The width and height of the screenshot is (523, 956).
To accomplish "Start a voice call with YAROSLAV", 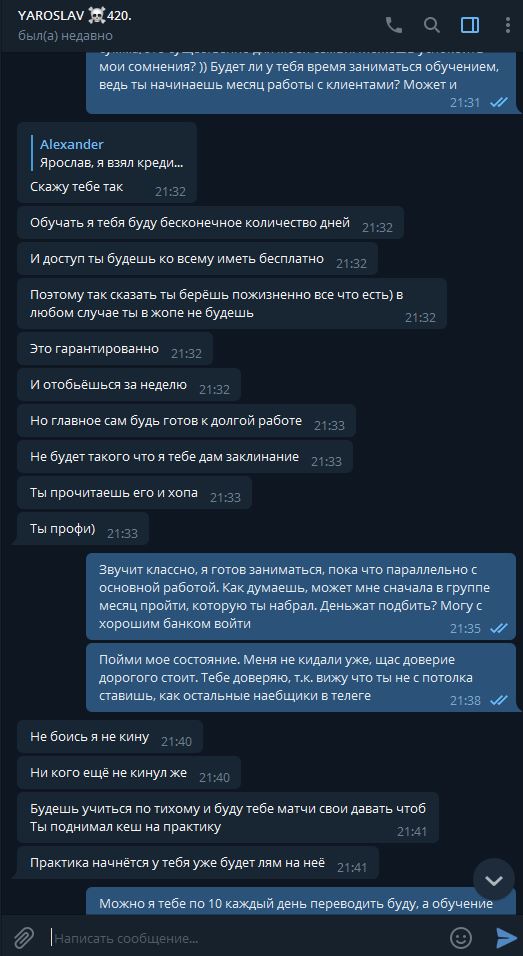I will click(x=394, y=25).
